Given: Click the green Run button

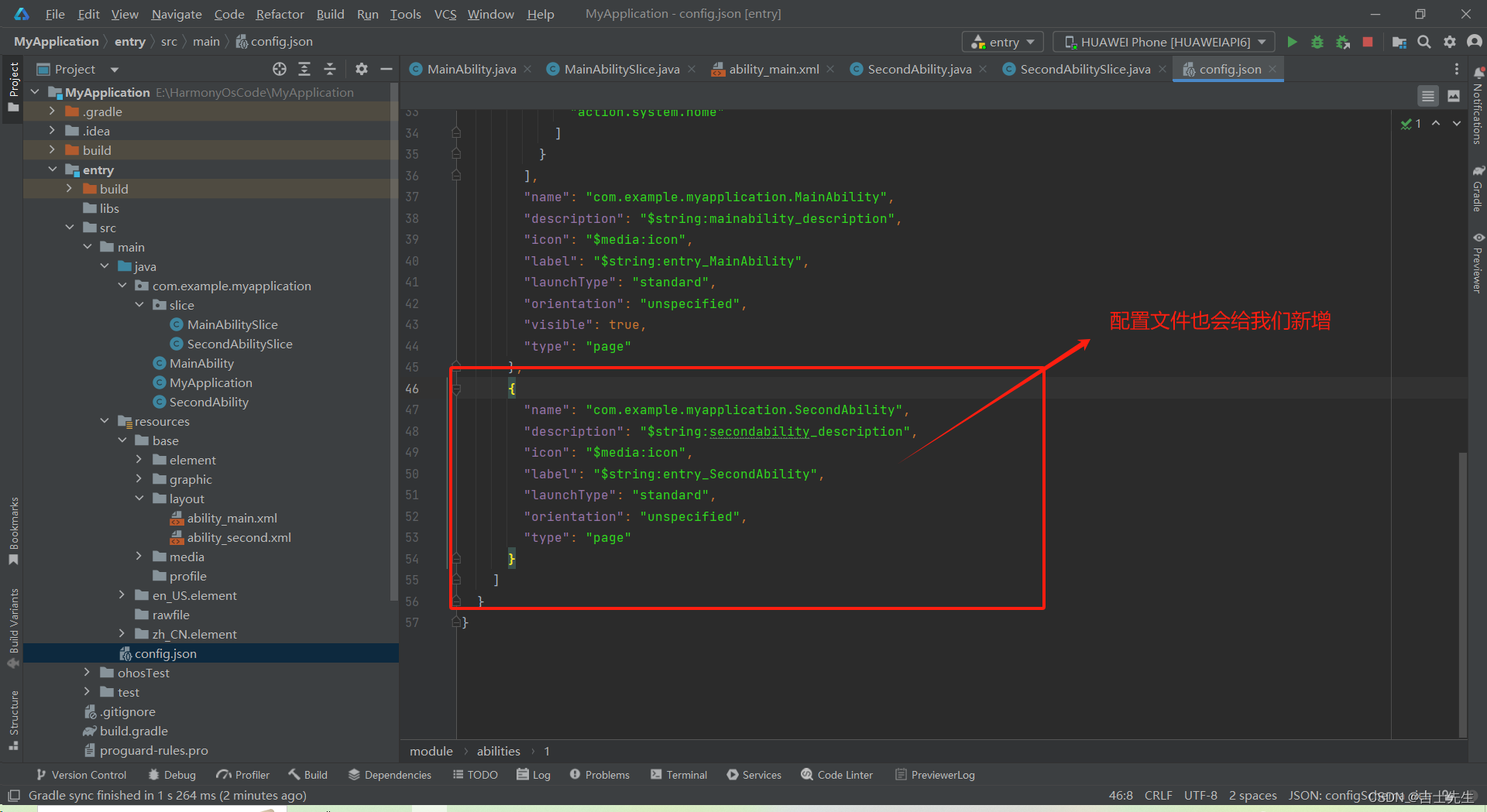Looking at the screenshot, I should coord(1292,42).
